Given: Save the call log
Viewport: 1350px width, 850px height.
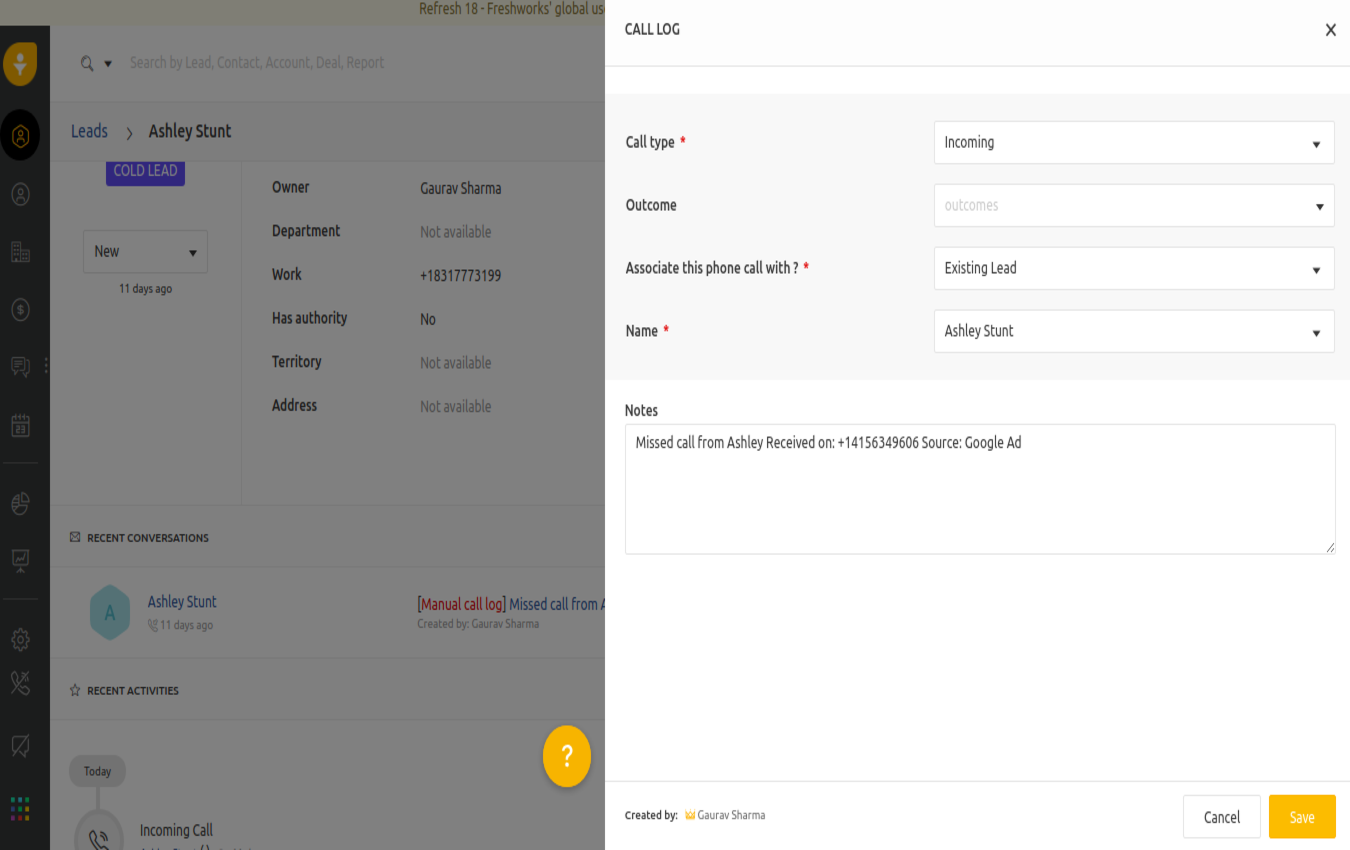Looking at the screenshot, I should point(1301,816).
